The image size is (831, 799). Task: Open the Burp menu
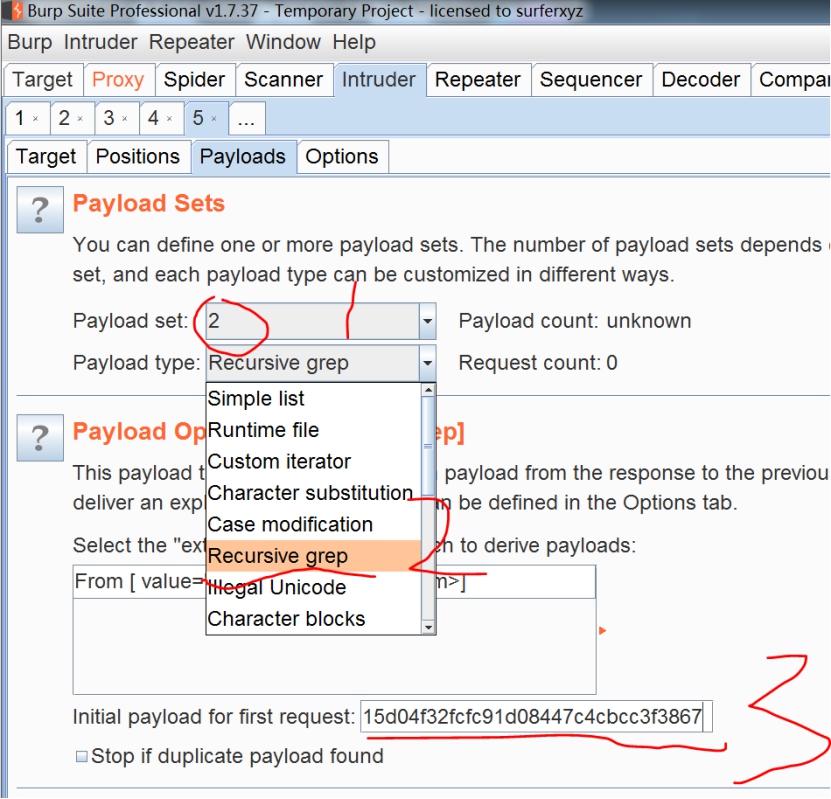pos(30,42)
